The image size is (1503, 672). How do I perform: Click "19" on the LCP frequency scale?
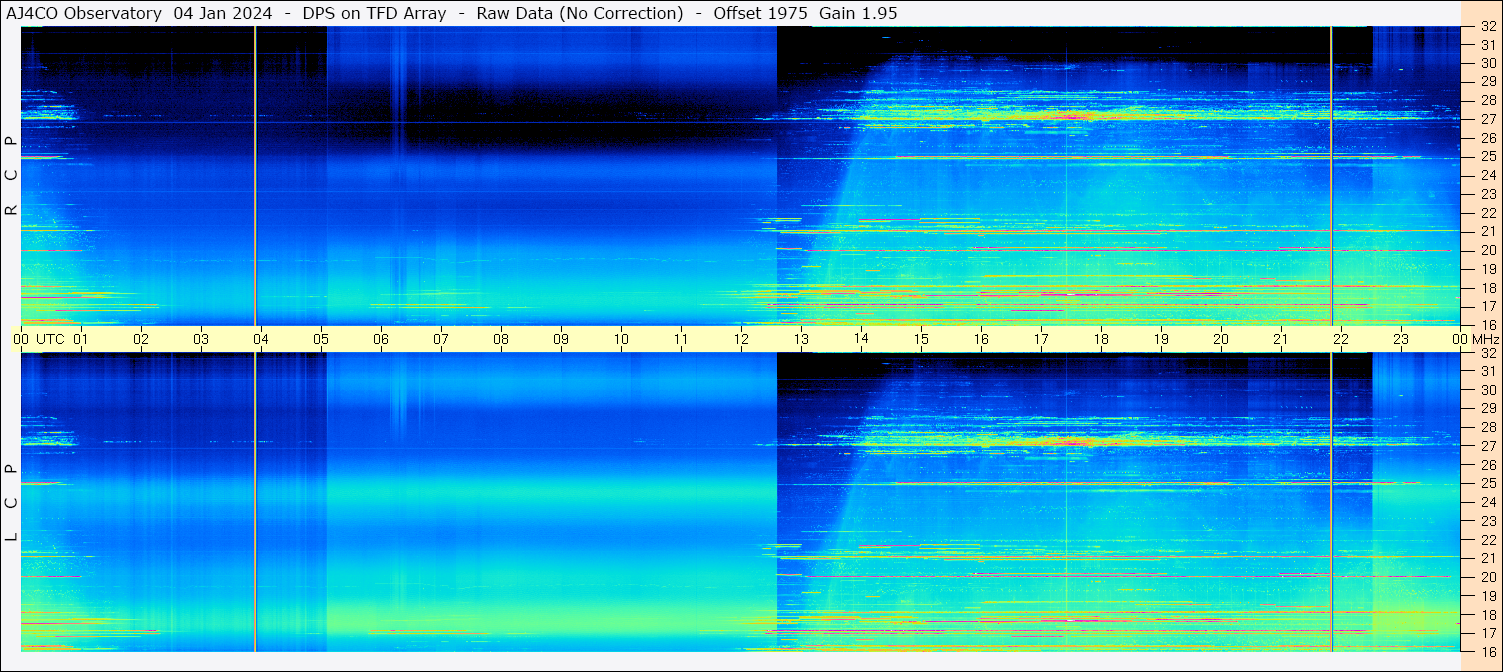click(1488, 596)
